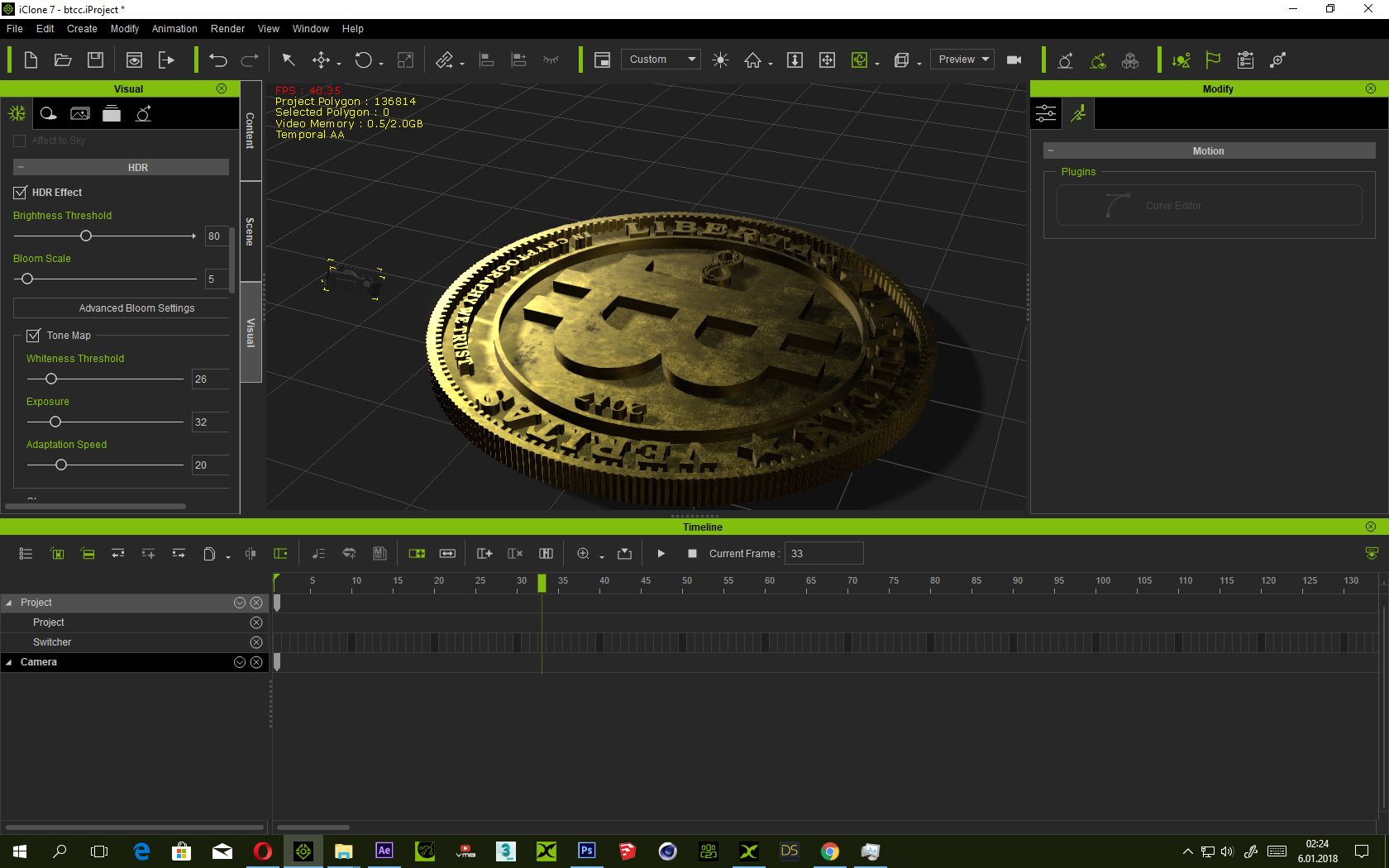Close the Switcher track with its X

(x=256, y=642)
